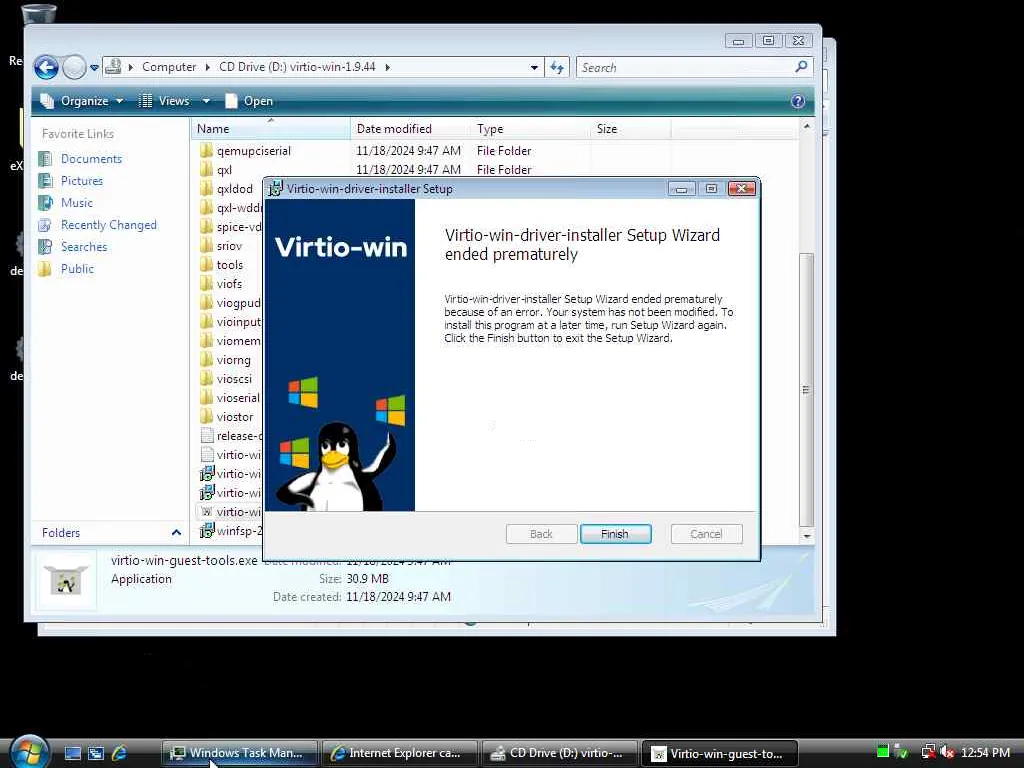The width and height of the screenshot is (1024, 768).
Task: Switch to Virtio-win-guest-tools taskbar button
Action: [x=720, y=753]
